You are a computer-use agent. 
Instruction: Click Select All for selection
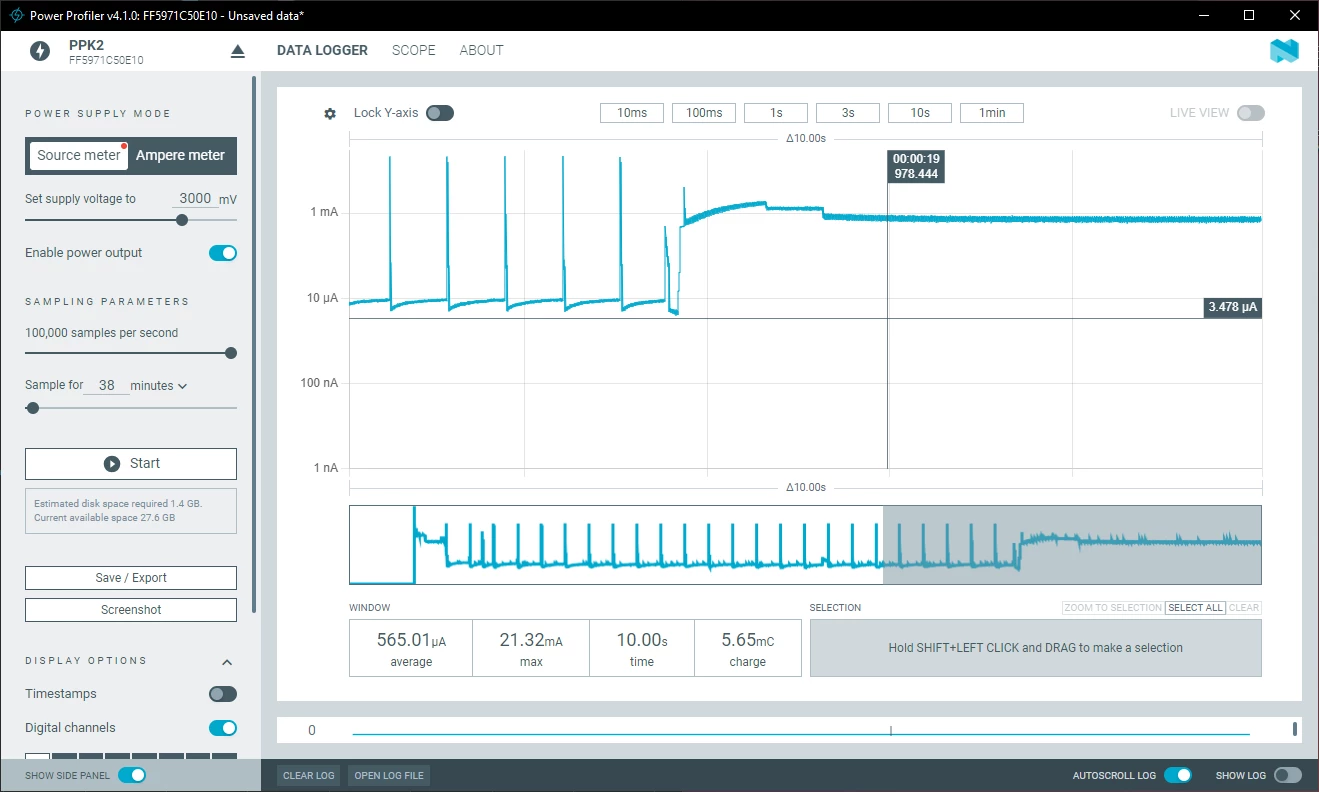1195,608
